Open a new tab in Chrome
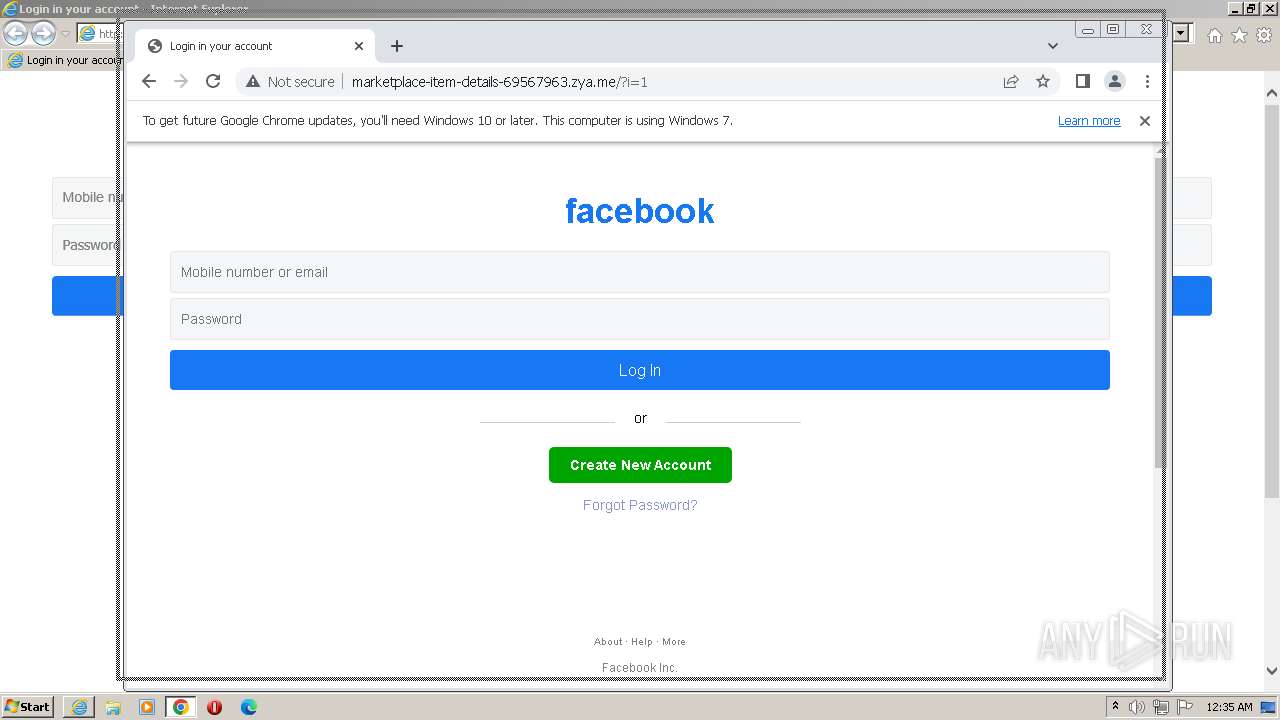1280x720 pixels. pyautogui.click(x=397, y=46)
